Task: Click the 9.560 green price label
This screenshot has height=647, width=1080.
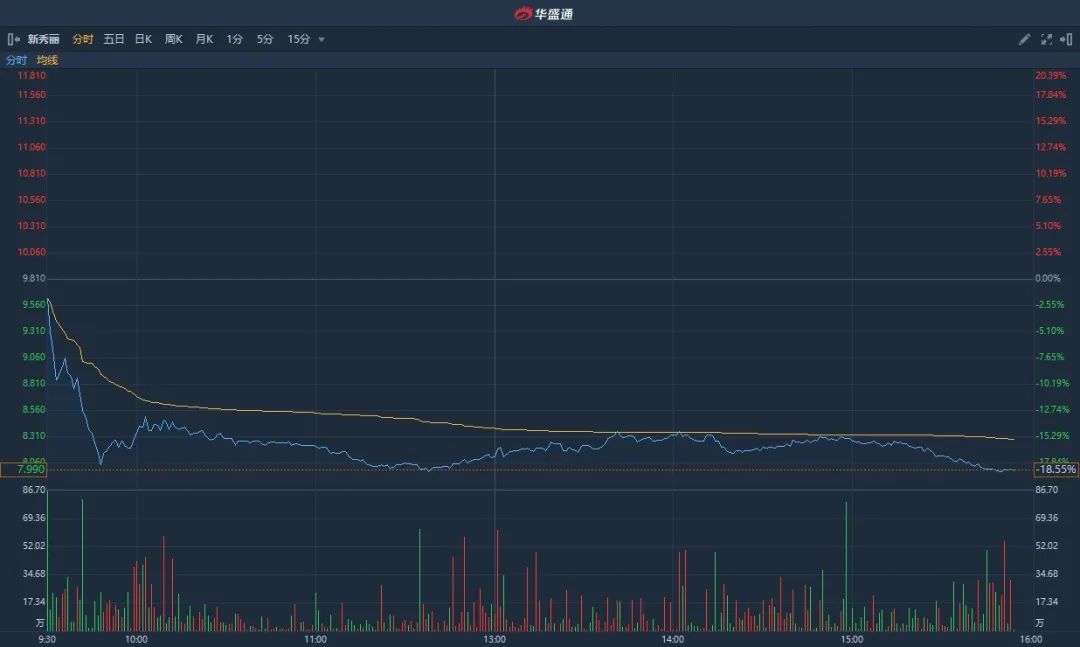Action: coord(34,305)
